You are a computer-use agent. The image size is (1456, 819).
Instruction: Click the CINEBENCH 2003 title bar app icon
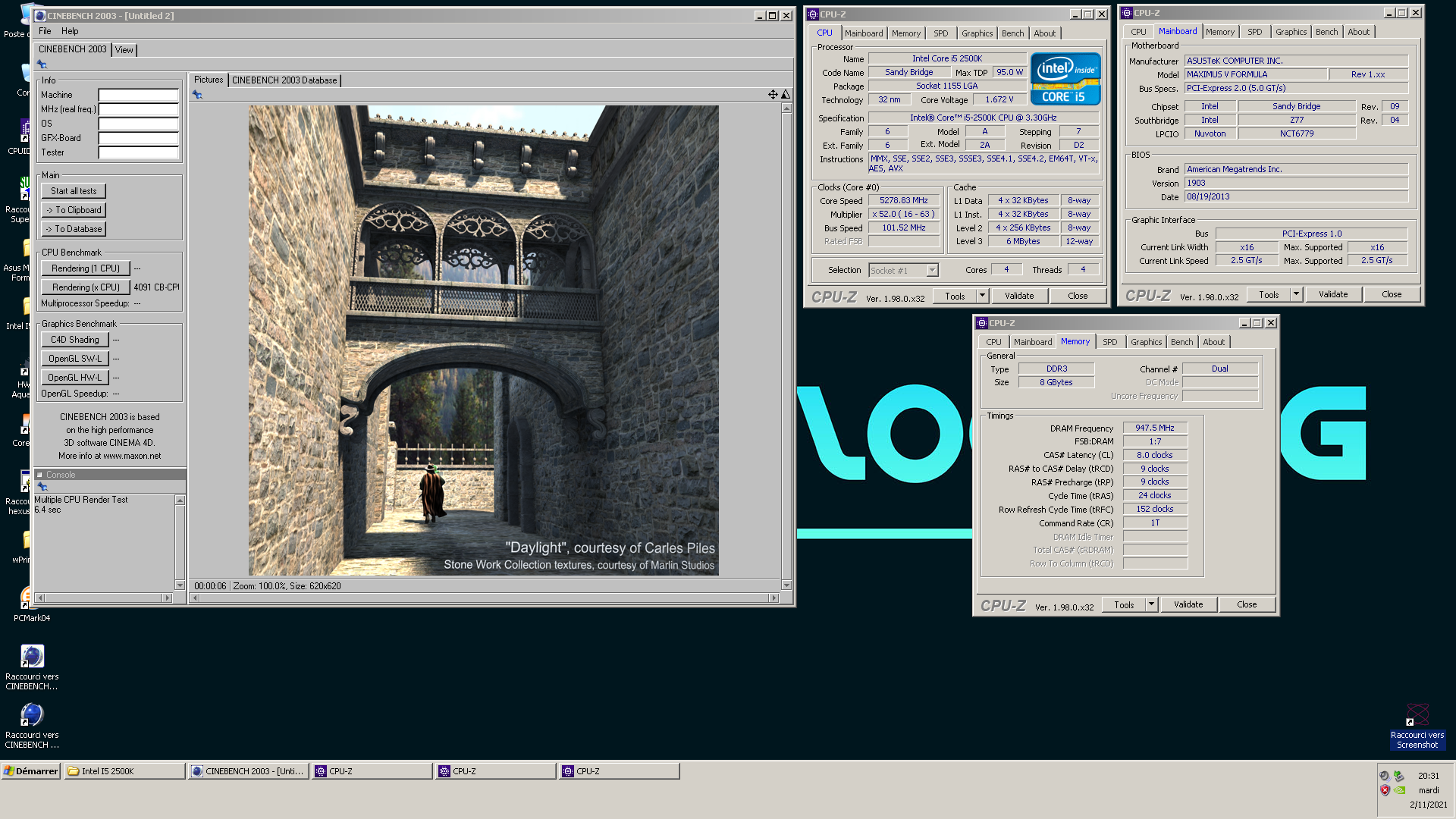point(40,16)
